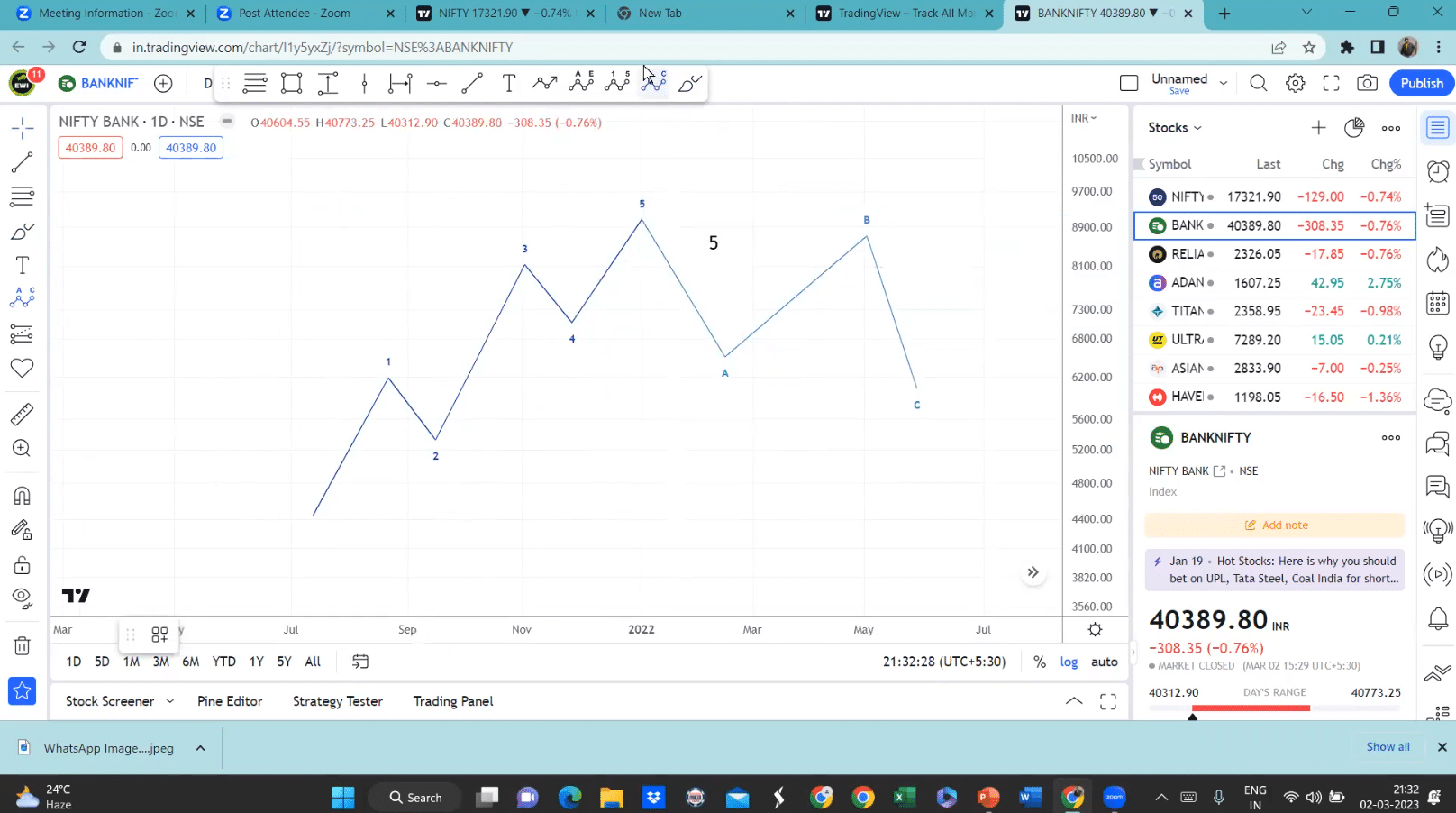Image resolution: width=1456 pixels, height=813 pixels.
Task: Select the crosshair cursor tool
Action: tap(22, 127)
